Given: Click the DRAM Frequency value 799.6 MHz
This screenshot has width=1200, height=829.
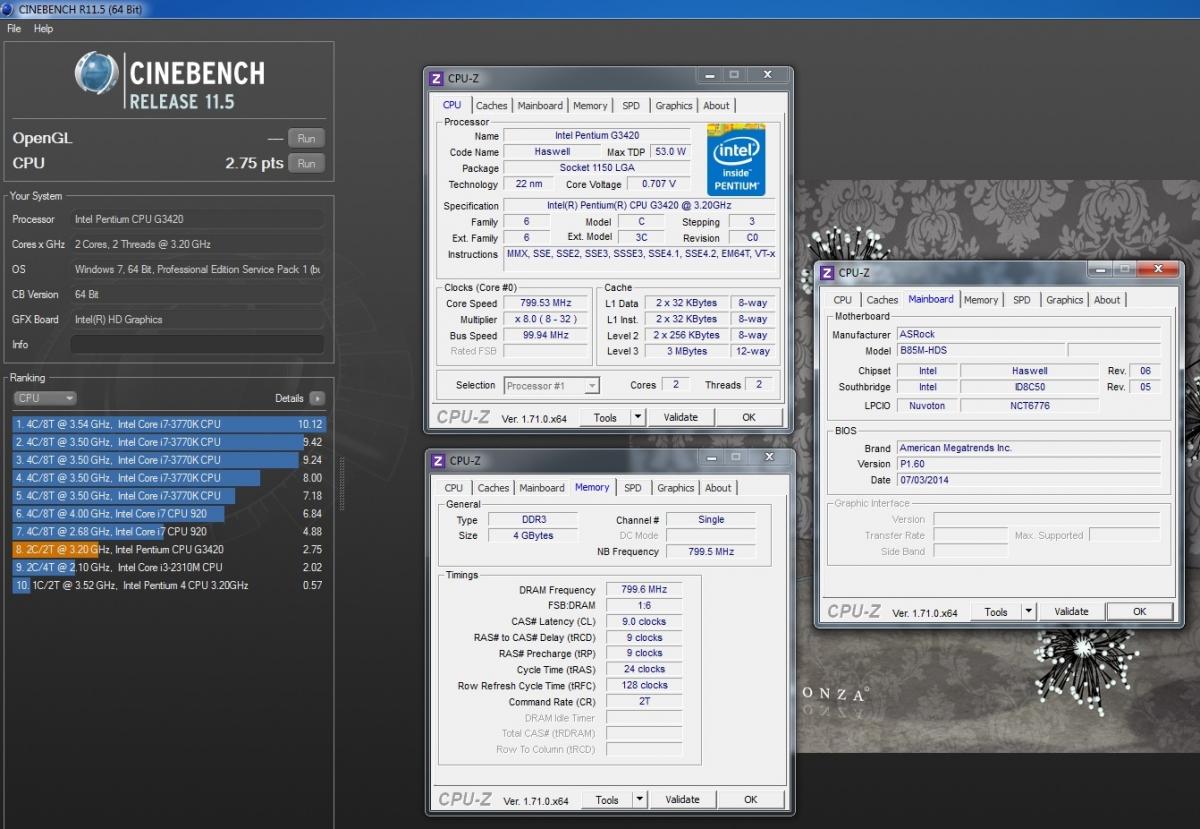Looking at the screenshot, I should 644,590.
